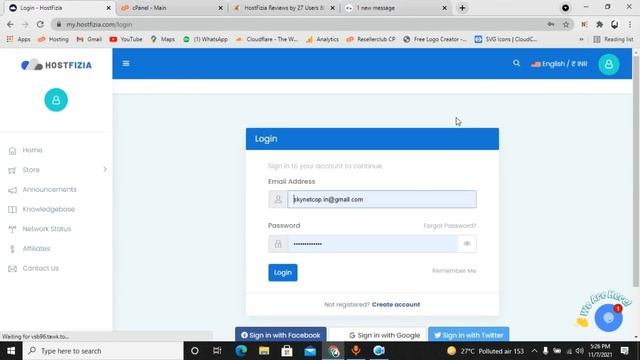Click the blue Login button
This screenshot has width=640, height=360.
282,272
